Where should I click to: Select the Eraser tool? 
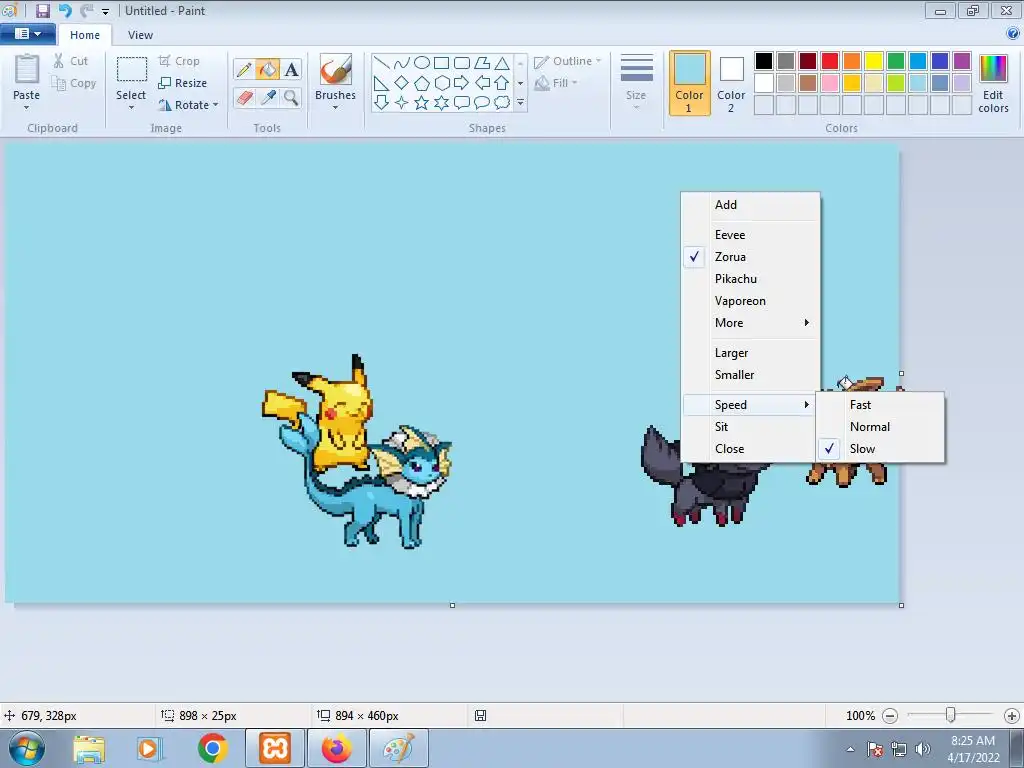click(244, 98)
